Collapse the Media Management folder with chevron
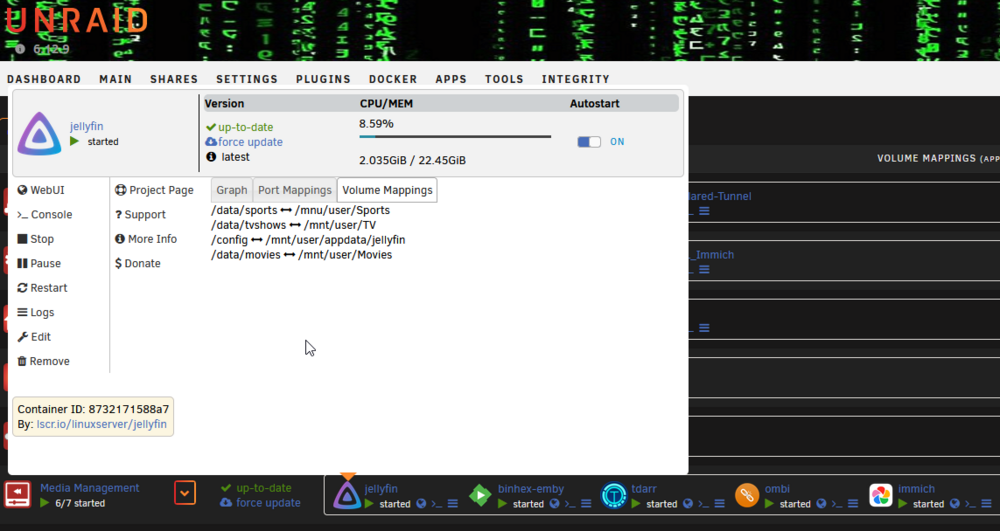Image resolution: width=1000 pixels, height=531 pixels. pyautogui.click(x=185, y=493)
